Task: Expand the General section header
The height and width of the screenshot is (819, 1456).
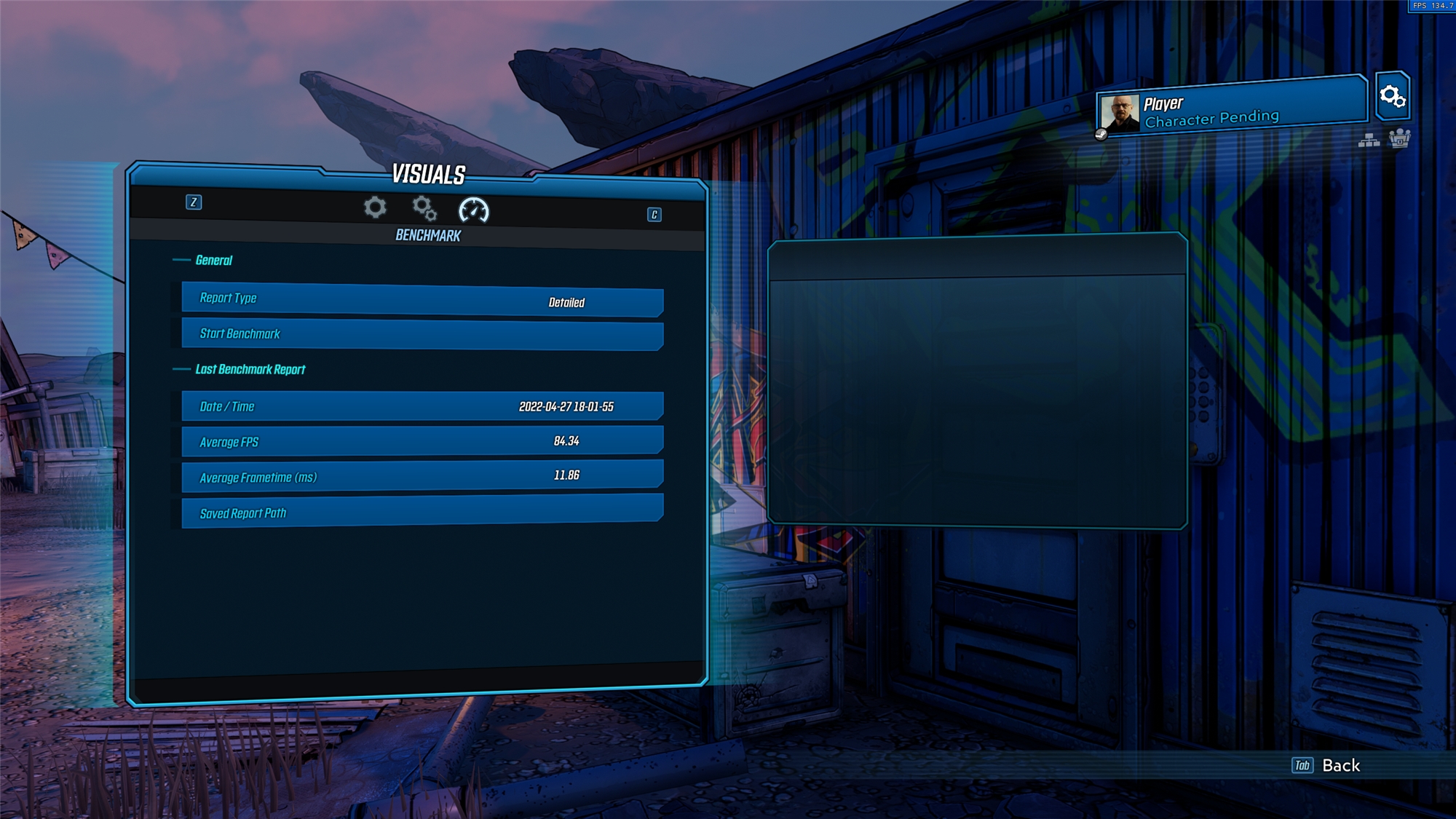Action: pos(213,260)
